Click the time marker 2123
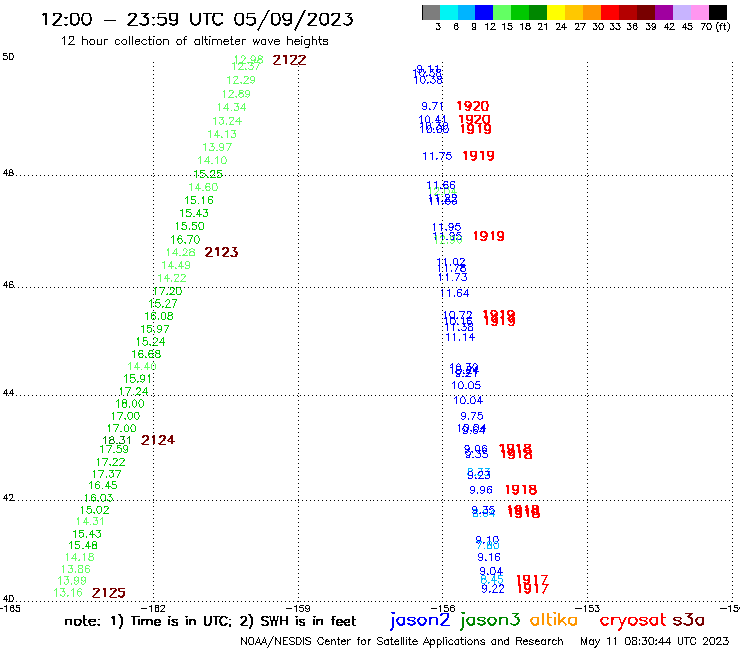This screenshot has width=740, height=650. point(221,252)
